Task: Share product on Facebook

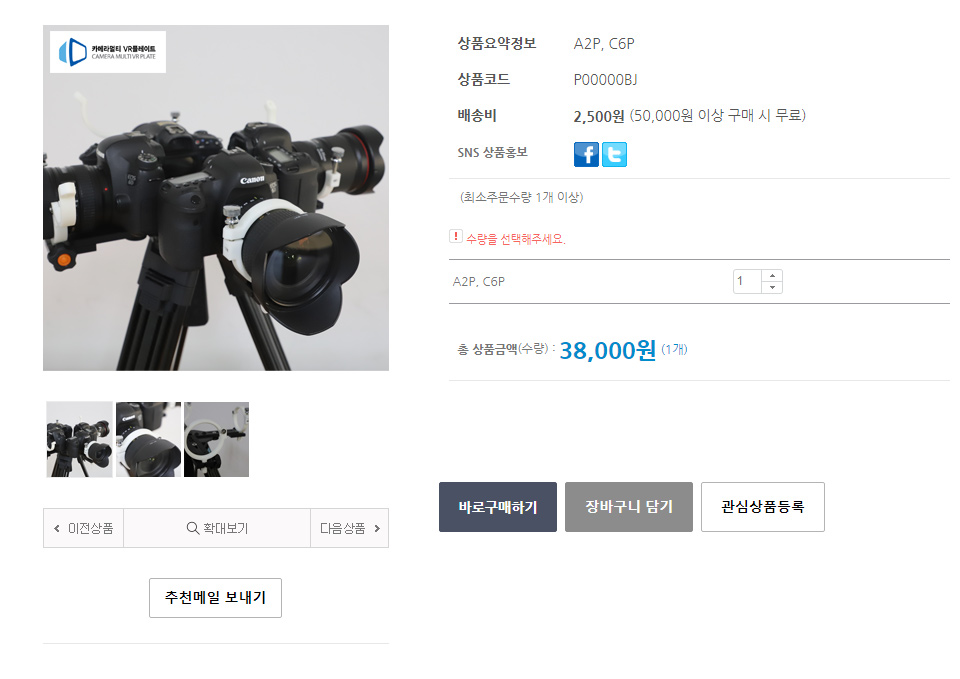Action: click(x=586, y=154)
